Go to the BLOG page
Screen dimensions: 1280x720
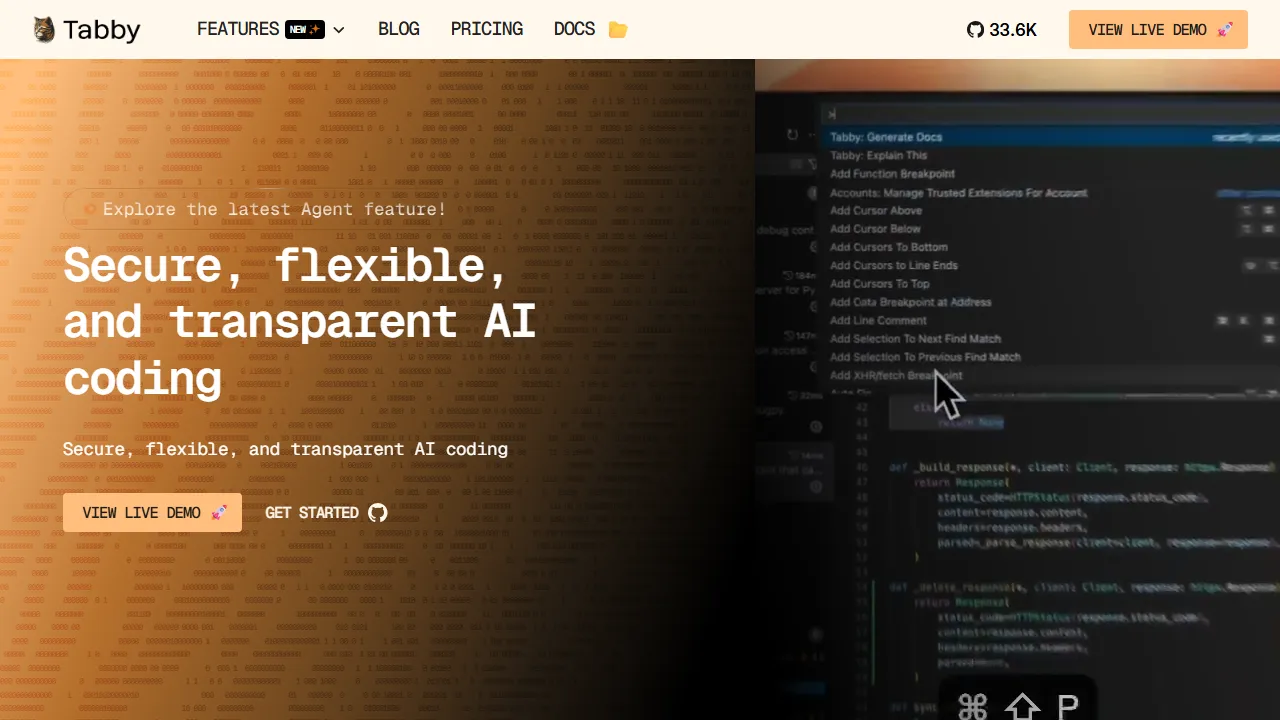(399, 29)
